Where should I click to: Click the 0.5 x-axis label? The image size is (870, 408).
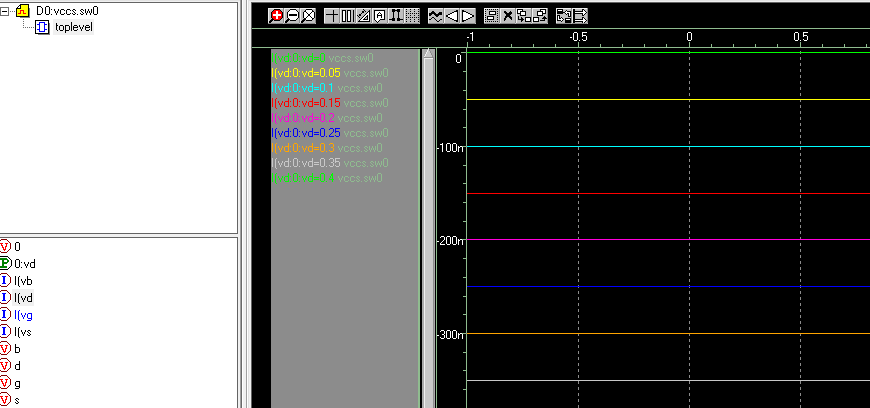click(801, 37)
